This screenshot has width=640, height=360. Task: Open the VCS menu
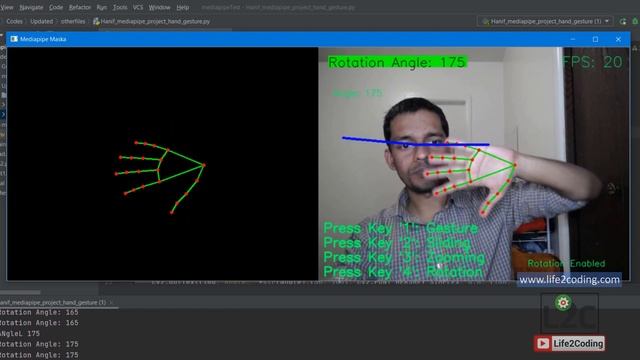tap(138, 7)
